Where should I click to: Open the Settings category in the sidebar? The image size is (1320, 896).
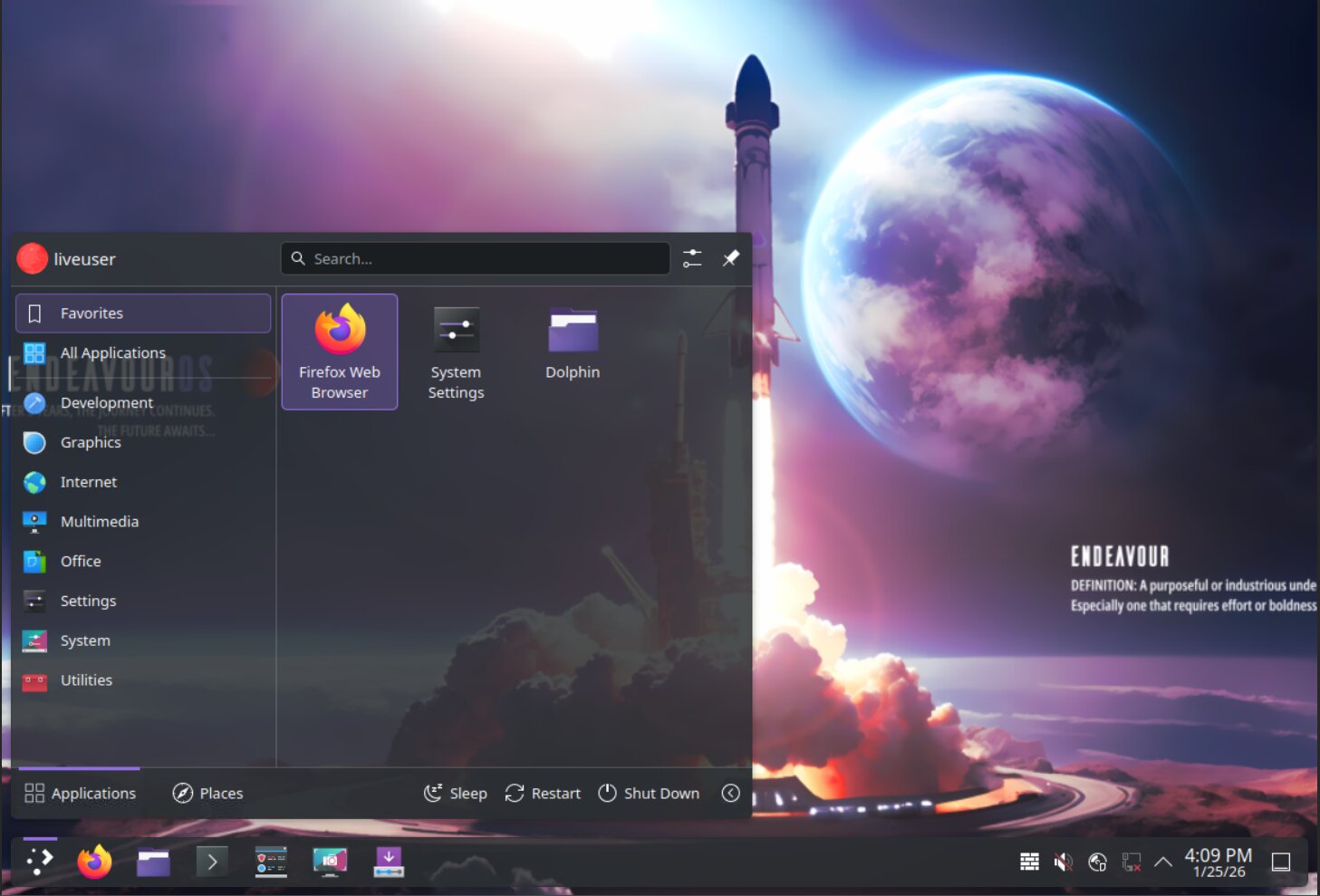coord(143,601)
